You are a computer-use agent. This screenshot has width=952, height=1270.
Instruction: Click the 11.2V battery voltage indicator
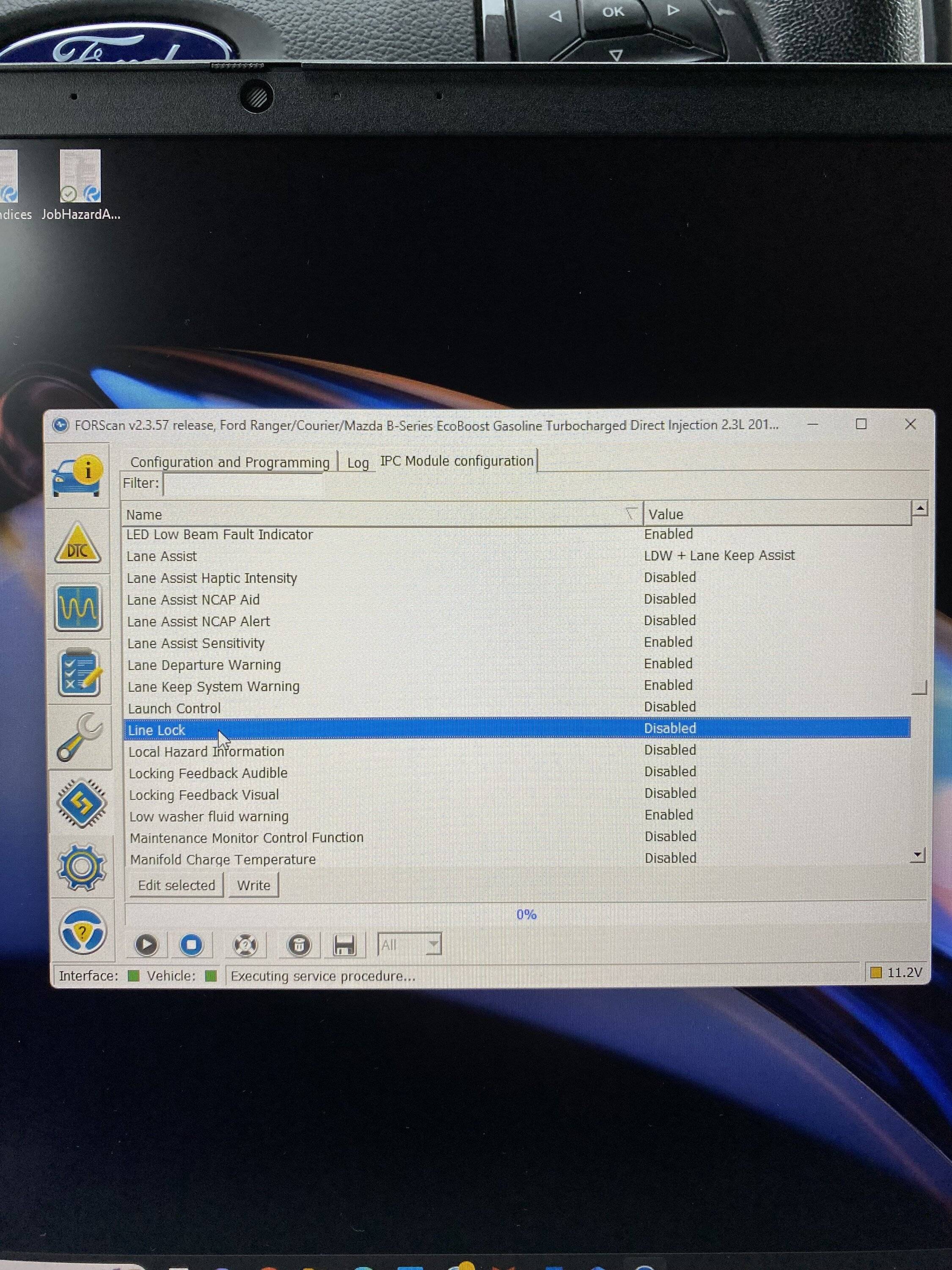[x=896, y=972]
